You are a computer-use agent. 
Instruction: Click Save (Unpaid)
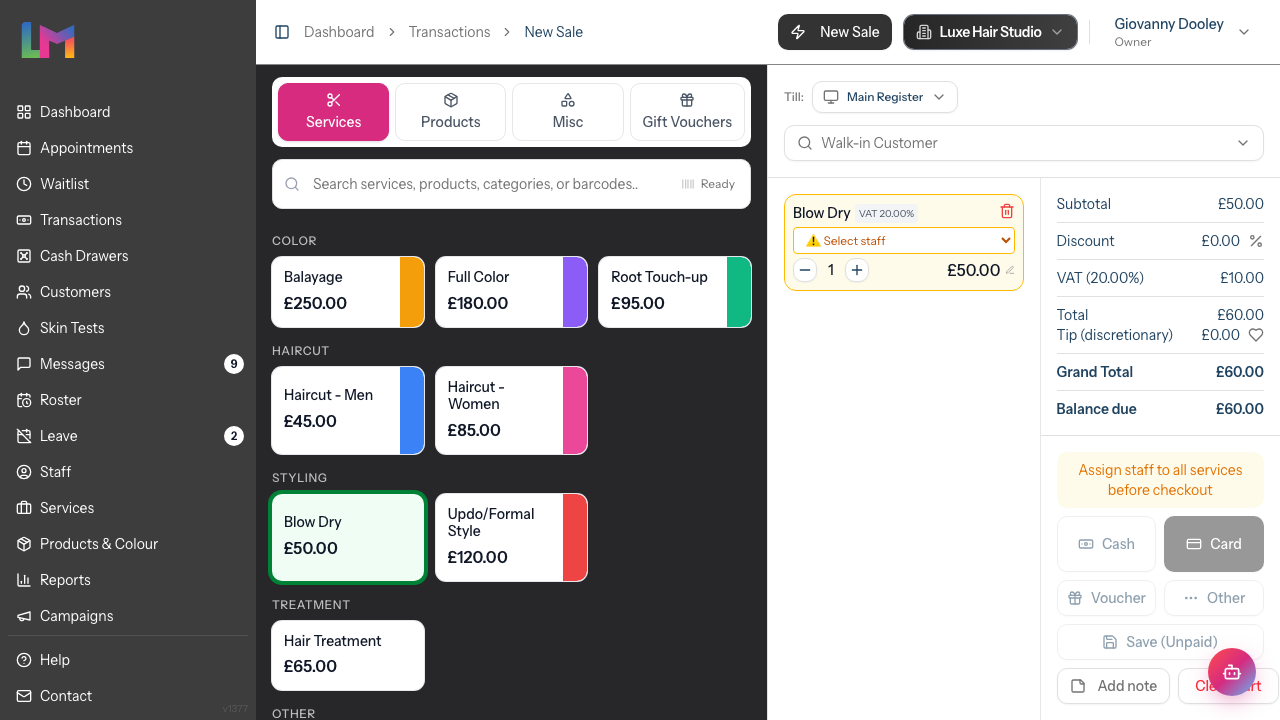[1160, 642]
